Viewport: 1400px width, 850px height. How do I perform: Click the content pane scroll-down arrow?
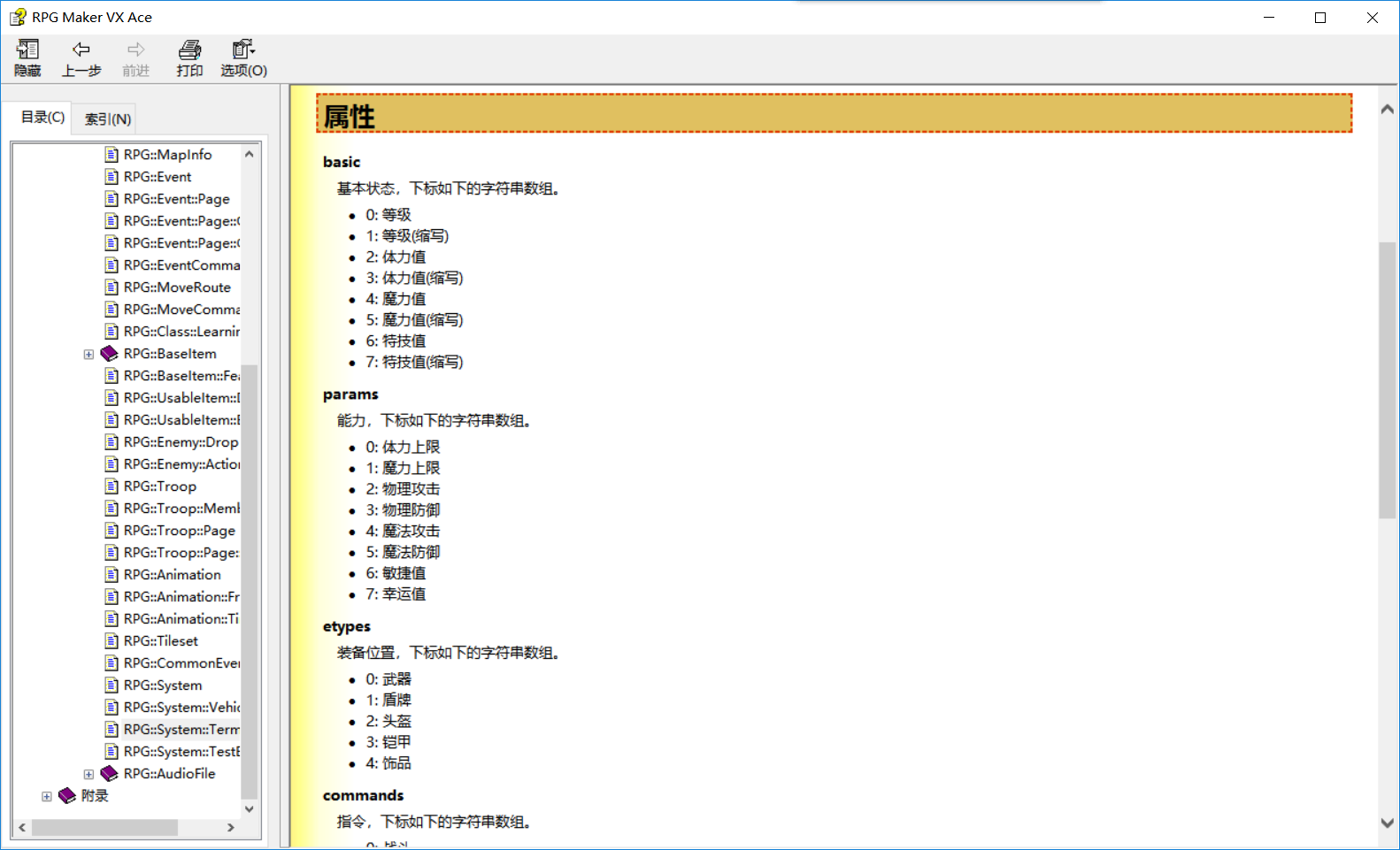[x=1387, y=823]
